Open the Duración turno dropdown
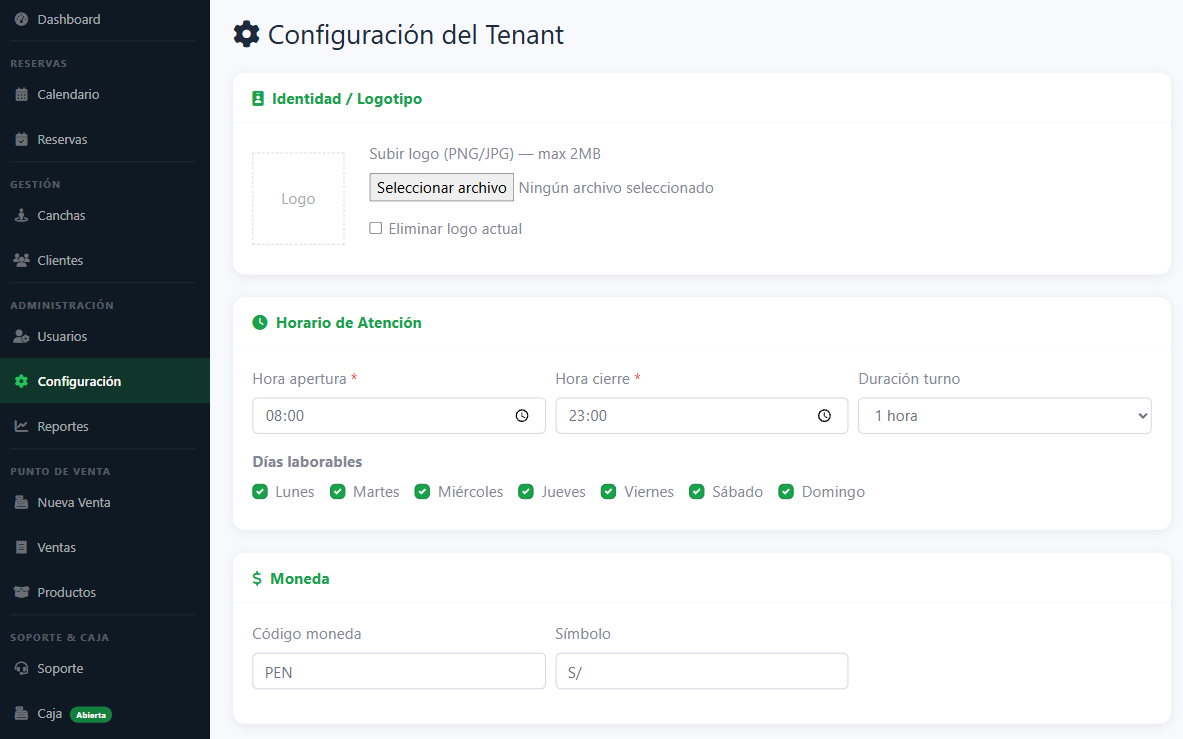Screen dimensions: 1183x739 point(1005,415)
